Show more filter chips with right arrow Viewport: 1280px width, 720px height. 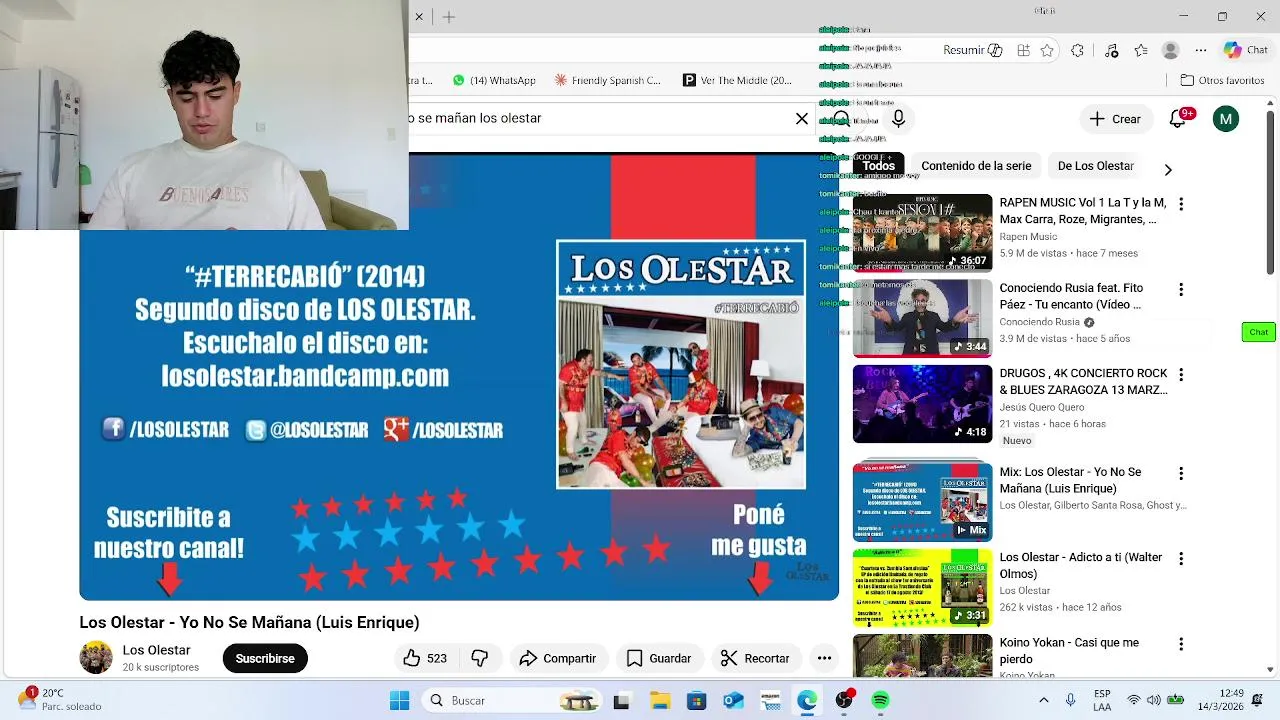point(1167,169)
